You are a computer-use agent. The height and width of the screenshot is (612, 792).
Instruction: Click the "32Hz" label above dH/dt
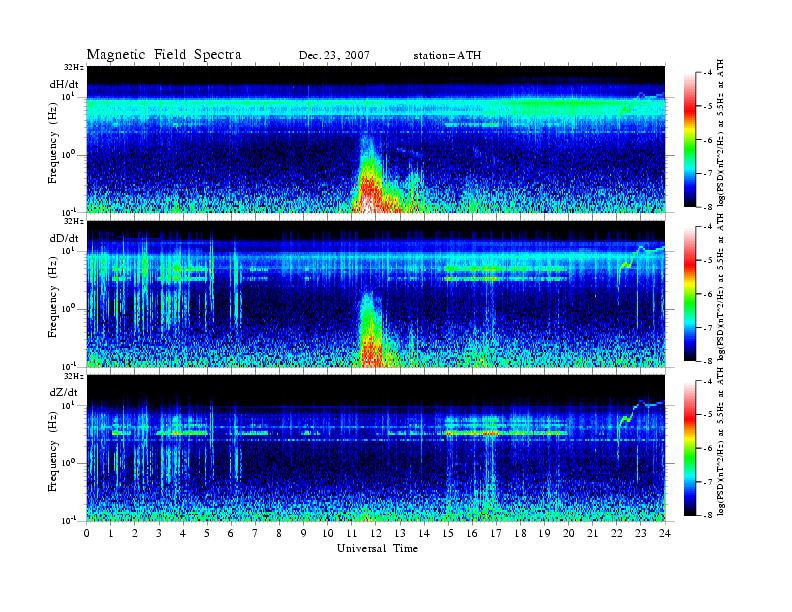pos(73,67)
